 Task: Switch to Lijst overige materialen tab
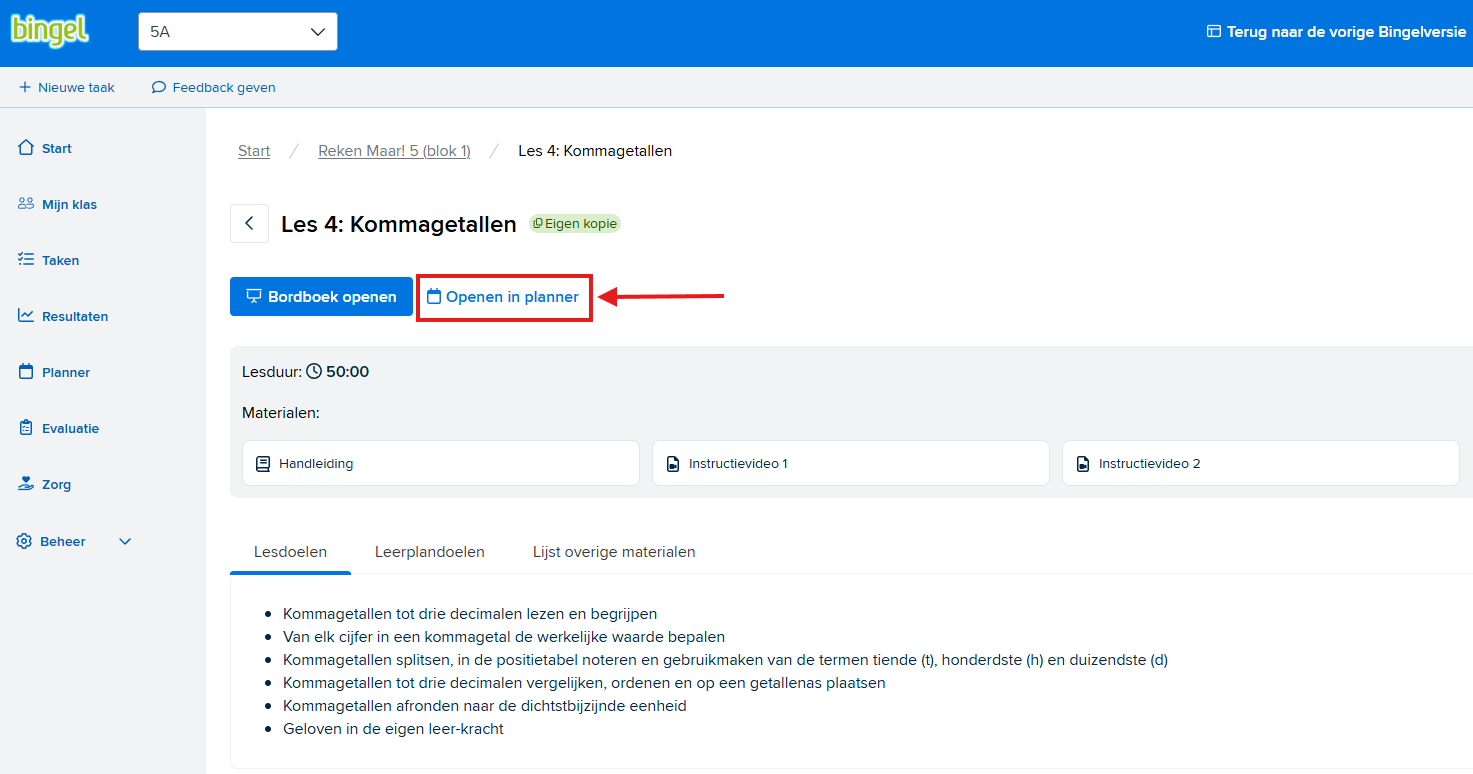[x=614, y=552]
